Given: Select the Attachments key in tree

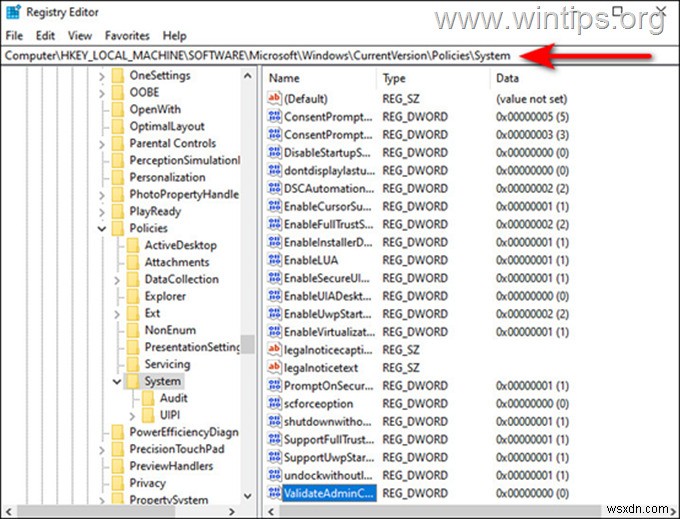Looking at the screenshot, I should [x=177, y=262].
